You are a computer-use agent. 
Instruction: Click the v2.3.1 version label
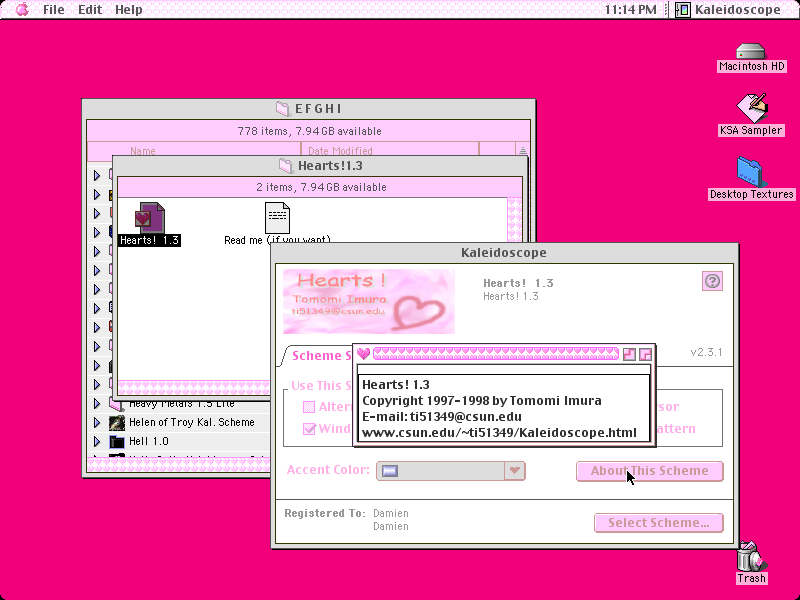pos(706,352)
